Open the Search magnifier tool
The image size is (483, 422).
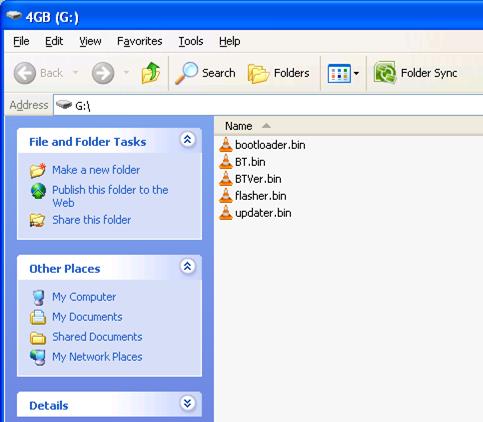pyautogui.click(x=205, y=73)
